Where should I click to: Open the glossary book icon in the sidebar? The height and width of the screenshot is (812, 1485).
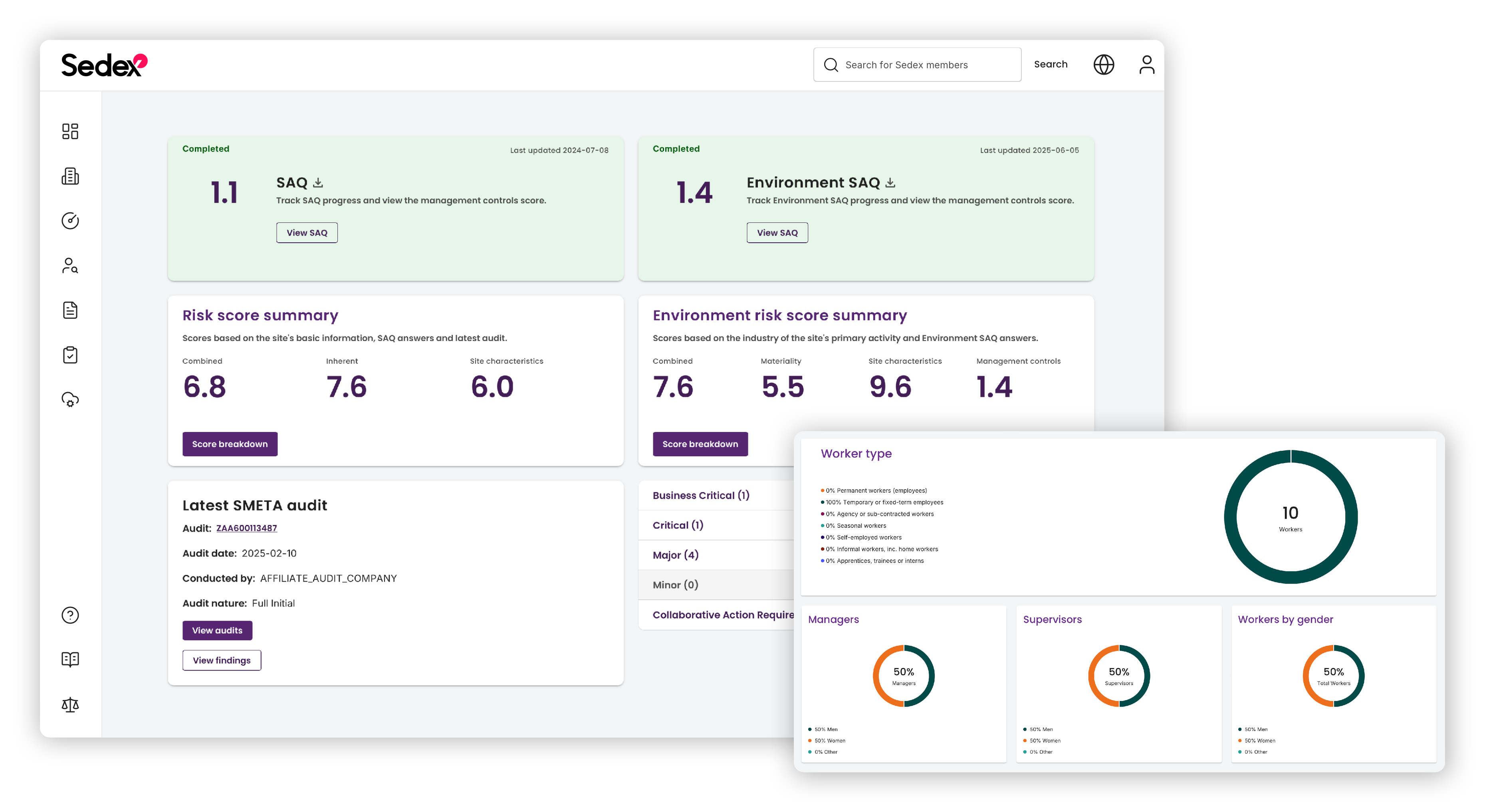tap(70, 659)
